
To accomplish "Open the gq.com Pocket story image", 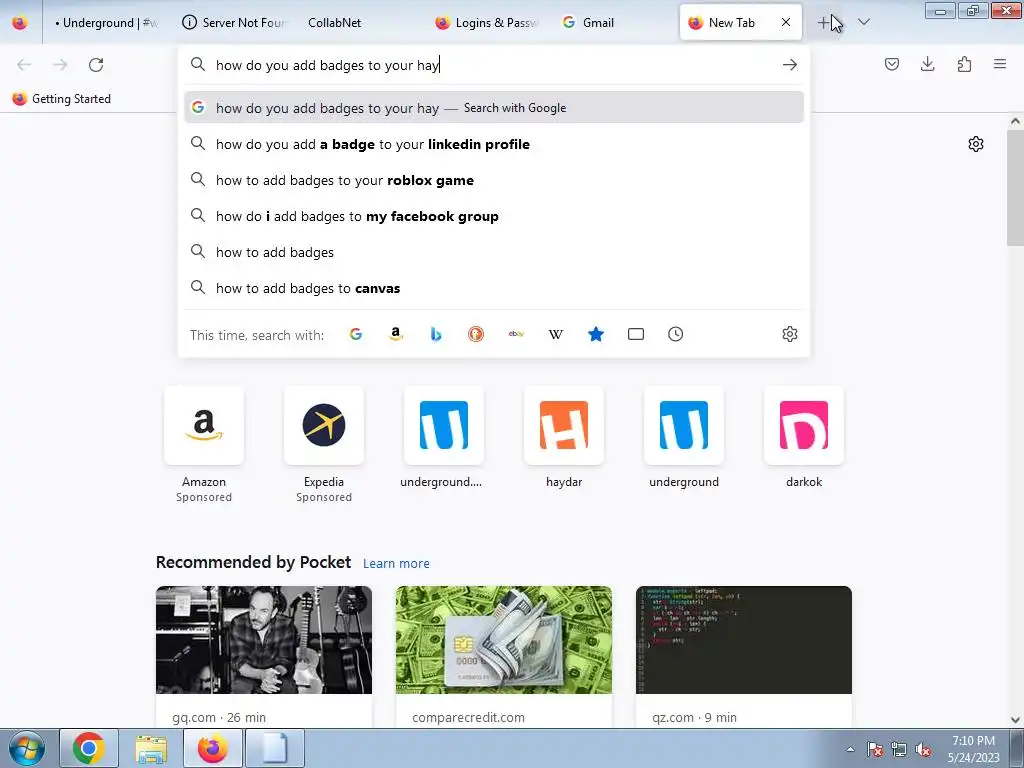I will (x=264, y=640).
